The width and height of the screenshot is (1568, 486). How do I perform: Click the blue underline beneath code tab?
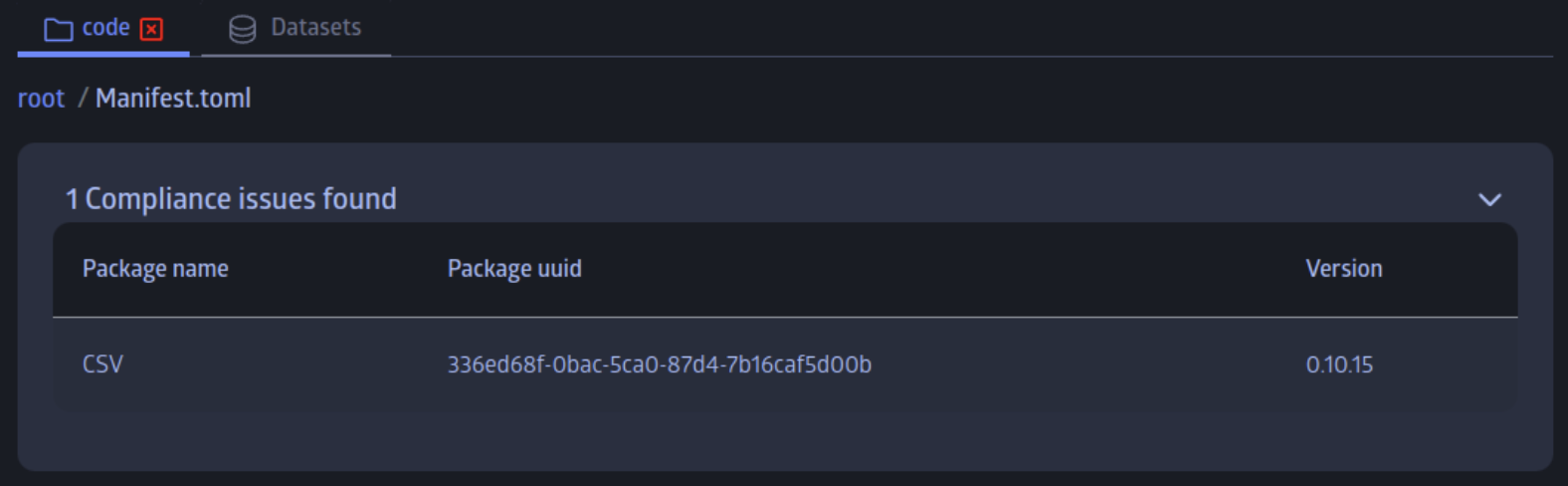103,54
